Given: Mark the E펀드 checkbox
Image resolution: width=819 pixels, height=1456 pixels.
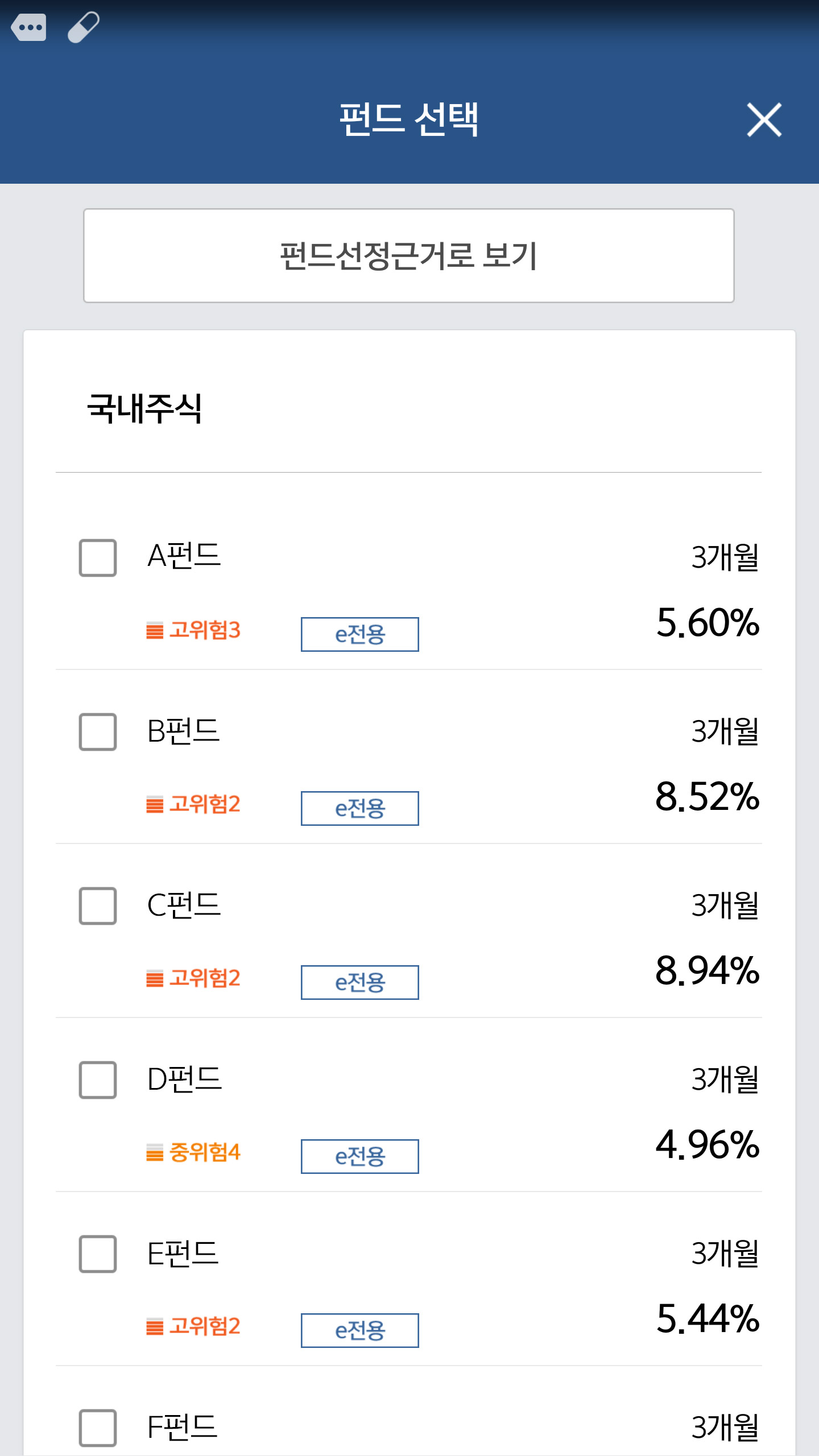Looking at the screenshot, I should 98,1254.
